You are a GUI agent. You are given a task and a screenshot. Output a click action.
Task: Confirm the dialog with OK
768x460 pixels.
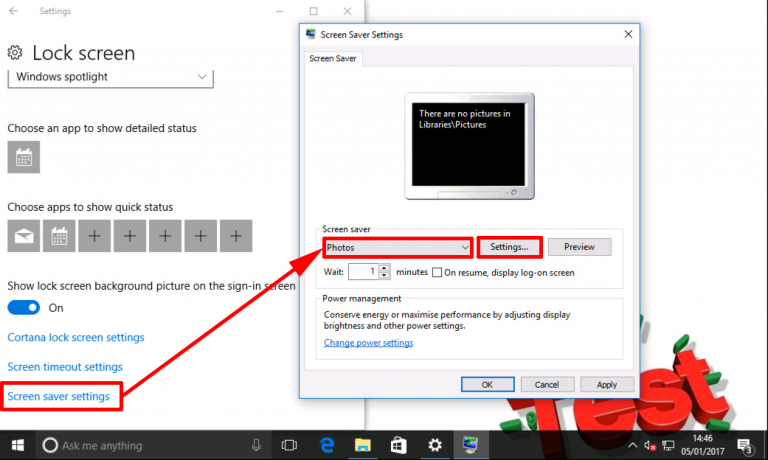point(487,385)
